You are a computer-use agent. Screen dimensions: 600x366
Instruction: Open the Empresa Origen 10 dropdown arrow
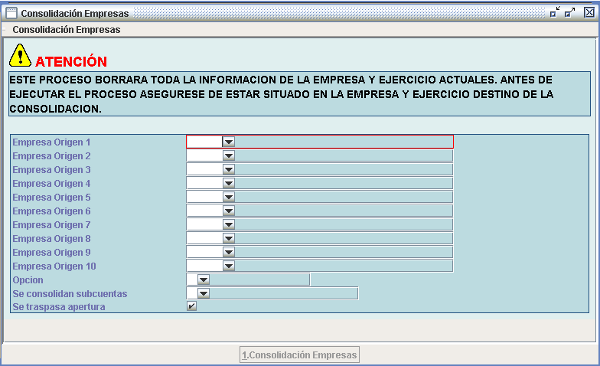(228, 266)
